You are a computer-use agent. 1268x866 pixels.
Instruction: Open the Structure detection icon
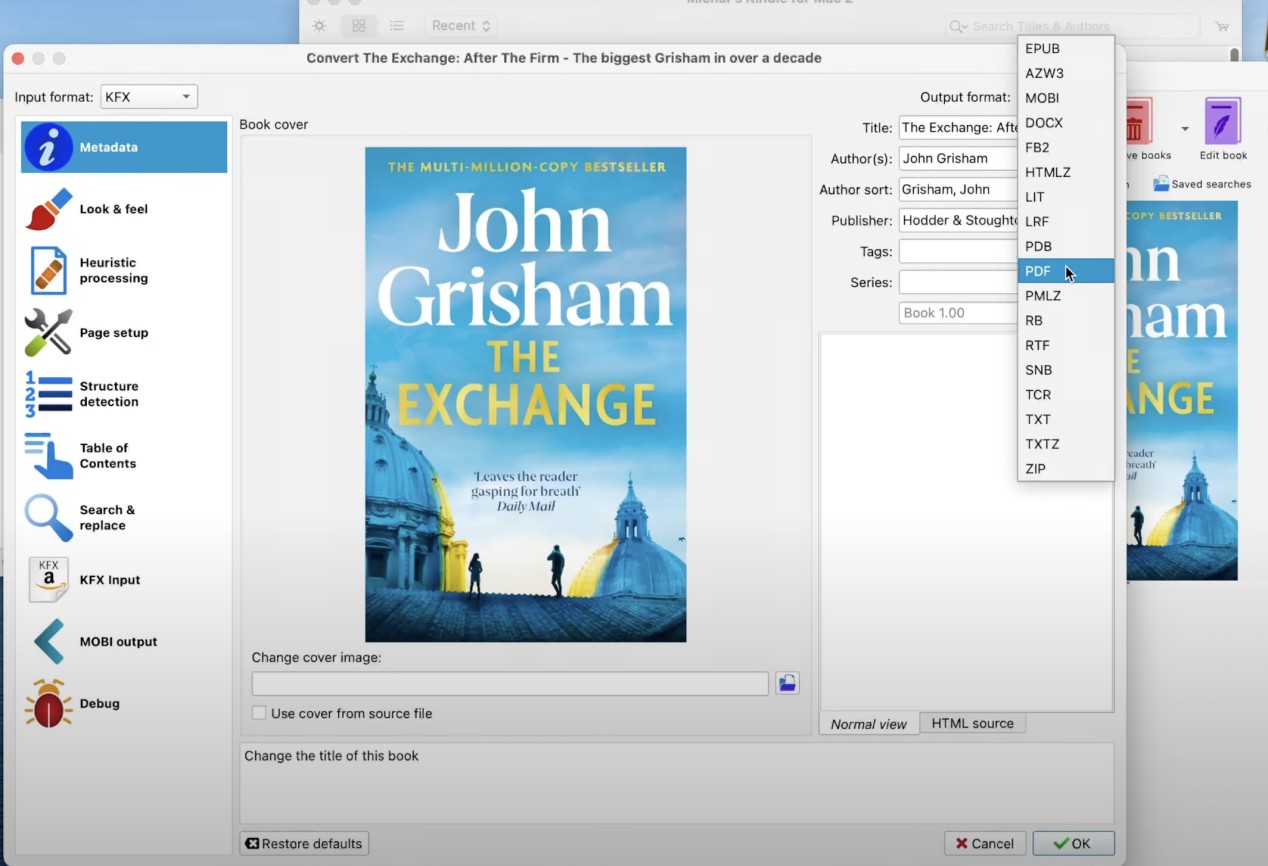point(48,394)
